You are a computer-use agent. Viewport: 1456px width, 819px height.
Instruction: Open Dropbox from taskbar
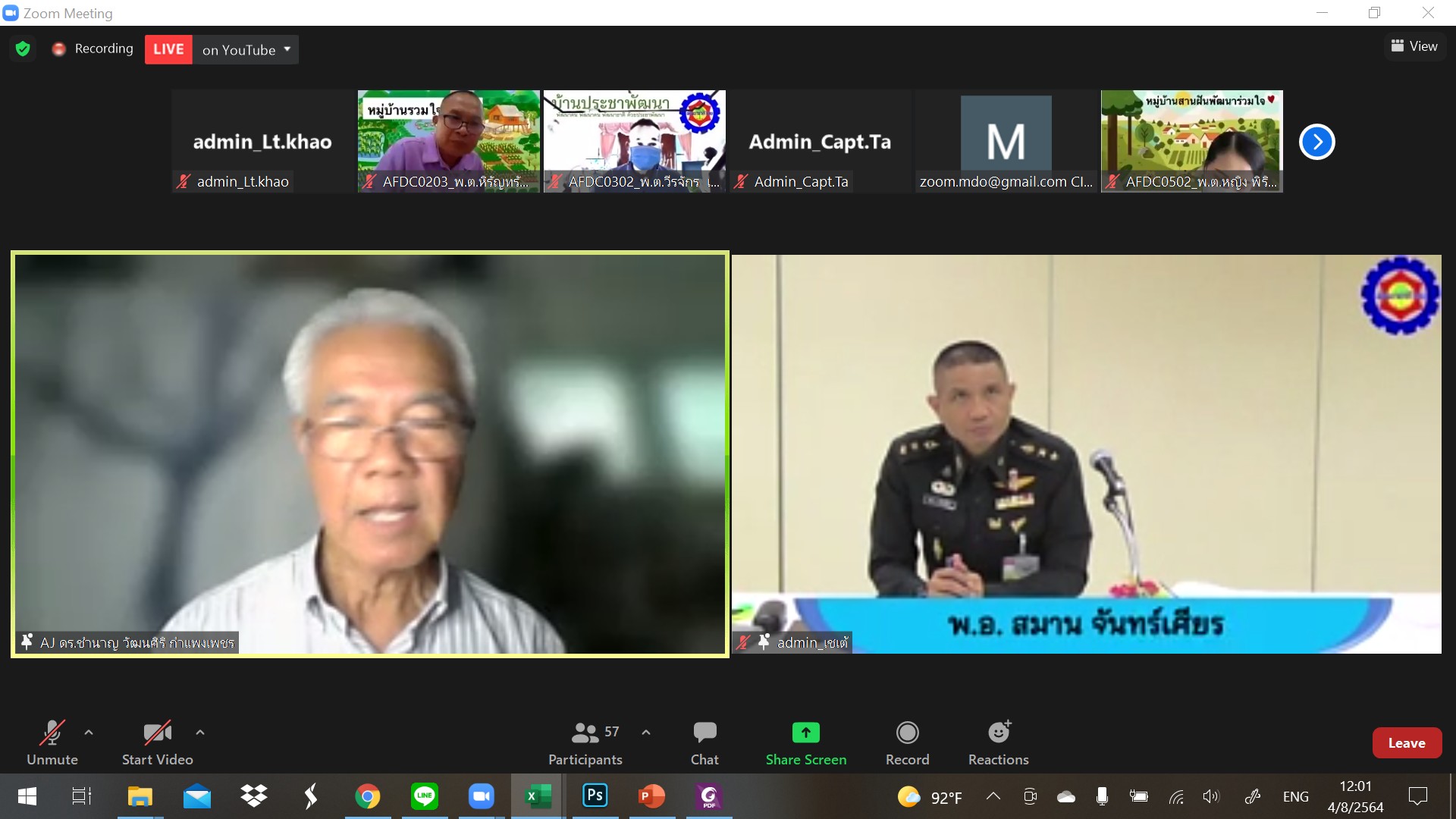253,796
